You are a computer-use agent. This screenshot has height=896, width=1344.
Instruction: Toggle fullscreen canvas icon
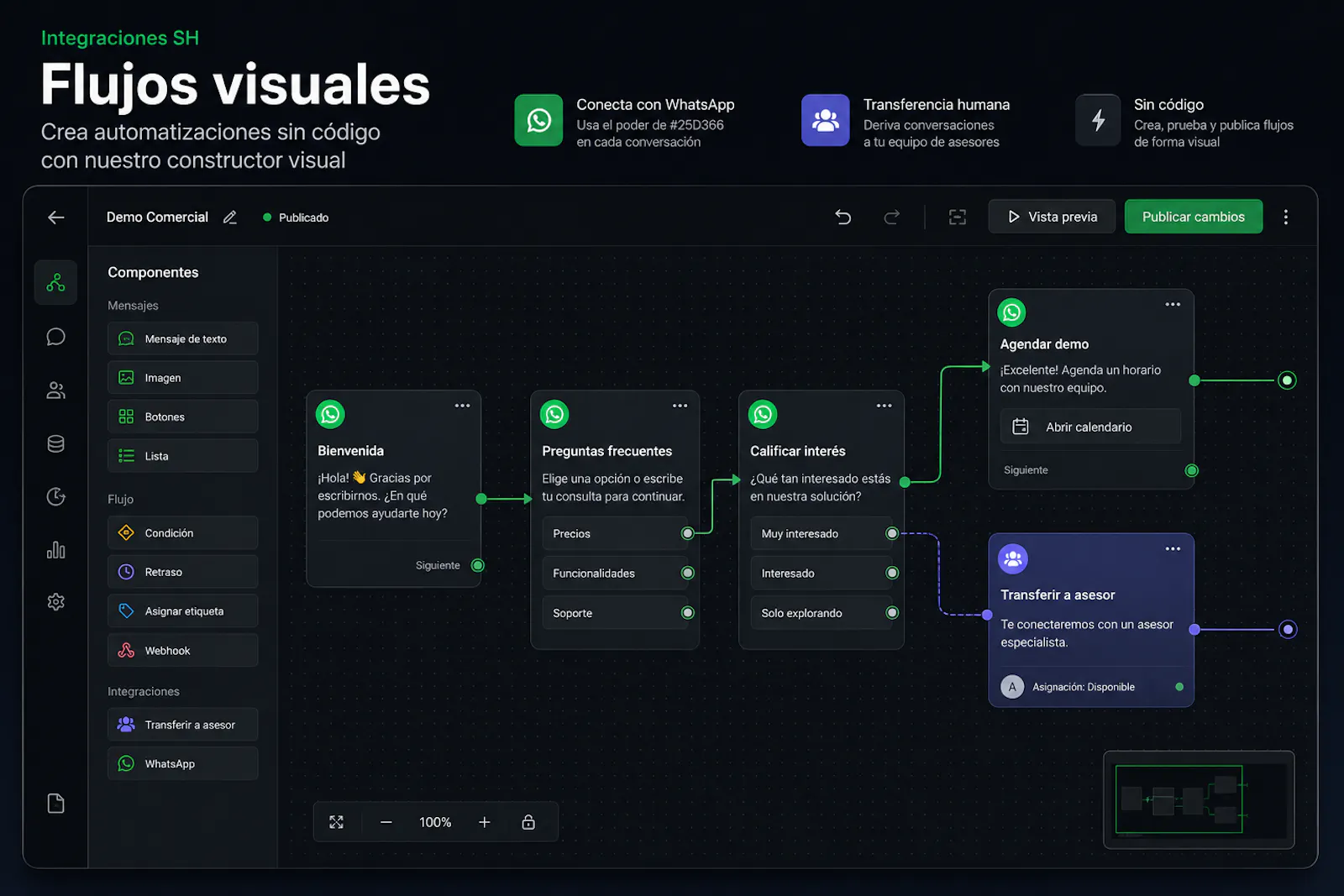(336, 822)
